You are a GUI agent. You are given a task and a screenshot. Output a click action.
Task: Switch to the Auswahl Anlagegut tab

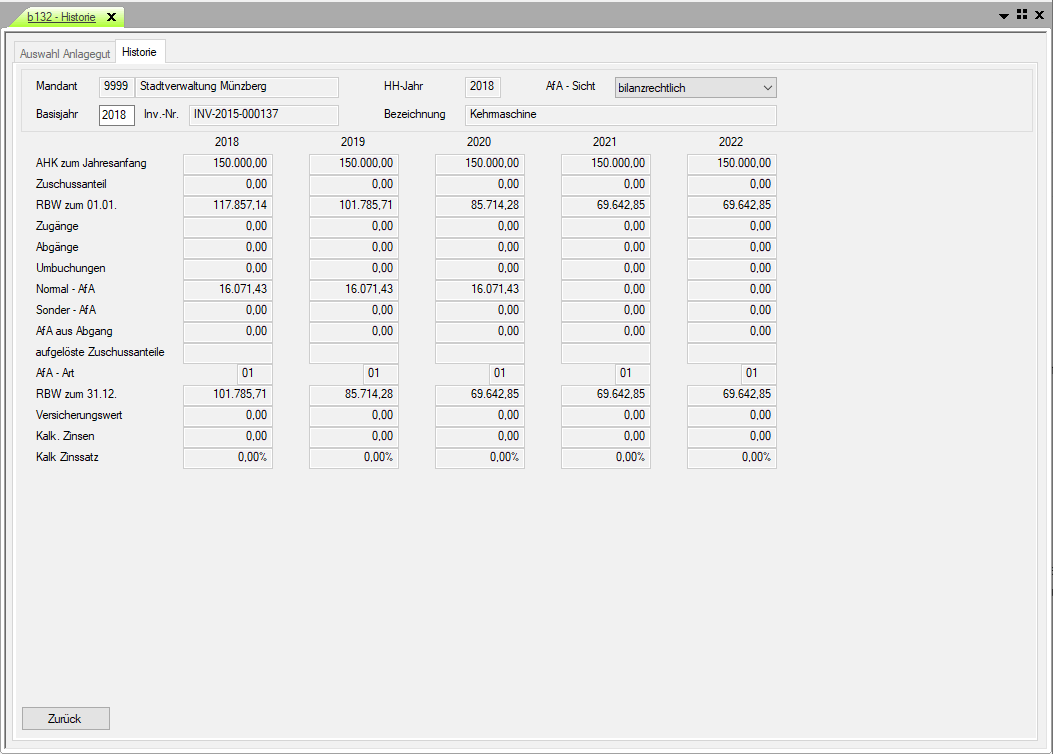pos(65,53)
